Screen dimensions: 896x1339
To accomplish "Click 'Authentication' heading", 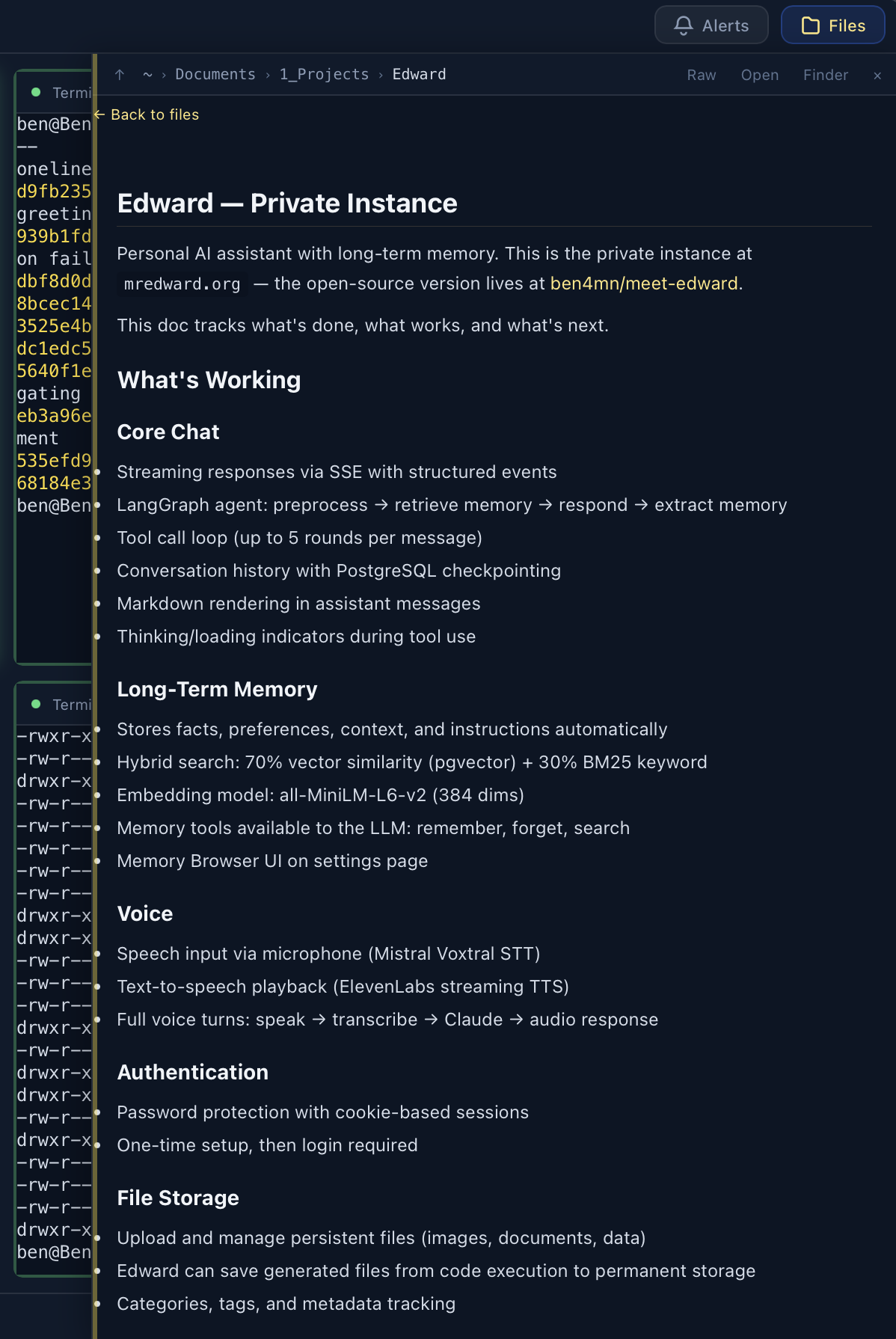I will pos(193,1073).
